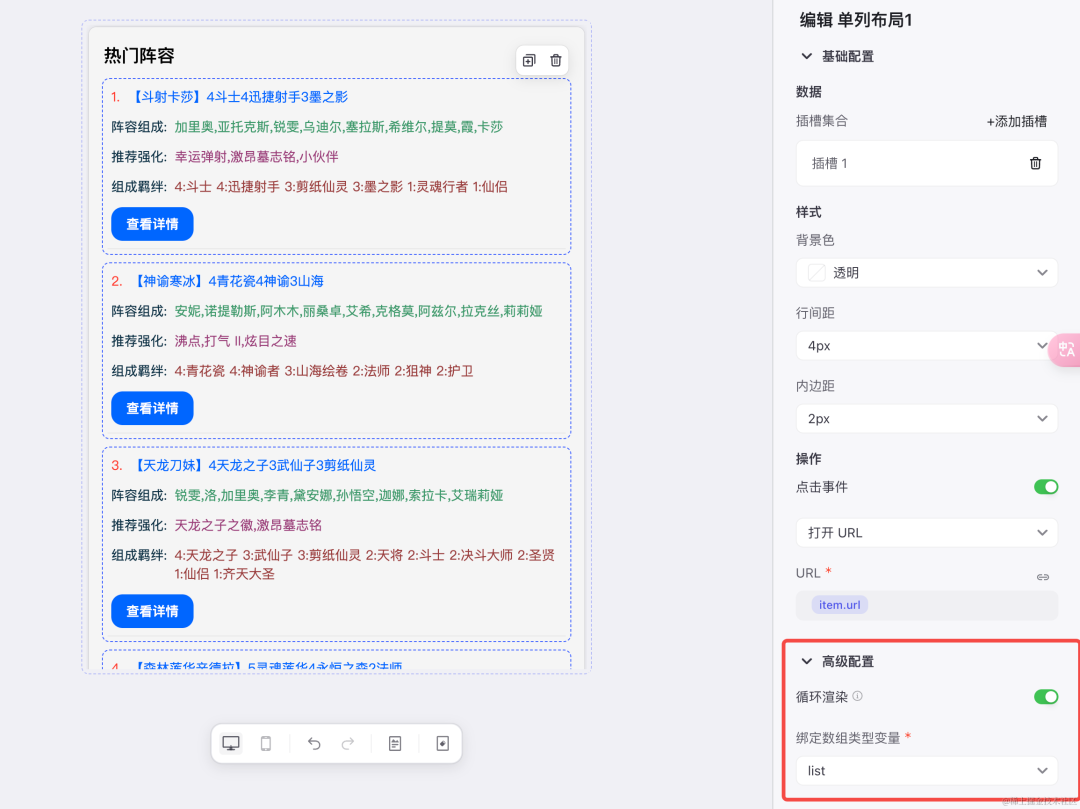Click lineup text starting with 加里奥,亚托克斯
1080x809 pixels.
[x=339, y=127]
